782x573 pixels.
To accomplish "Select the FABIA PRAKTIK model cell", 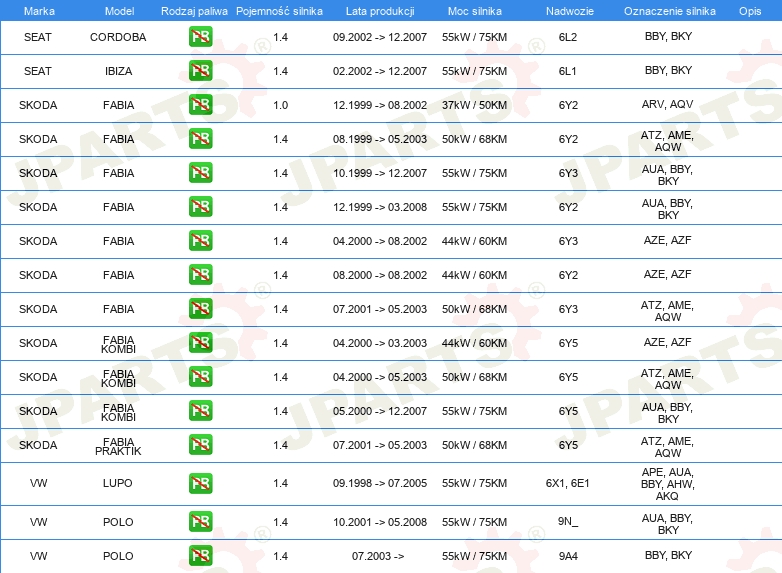I will click(x=118, y=447).
